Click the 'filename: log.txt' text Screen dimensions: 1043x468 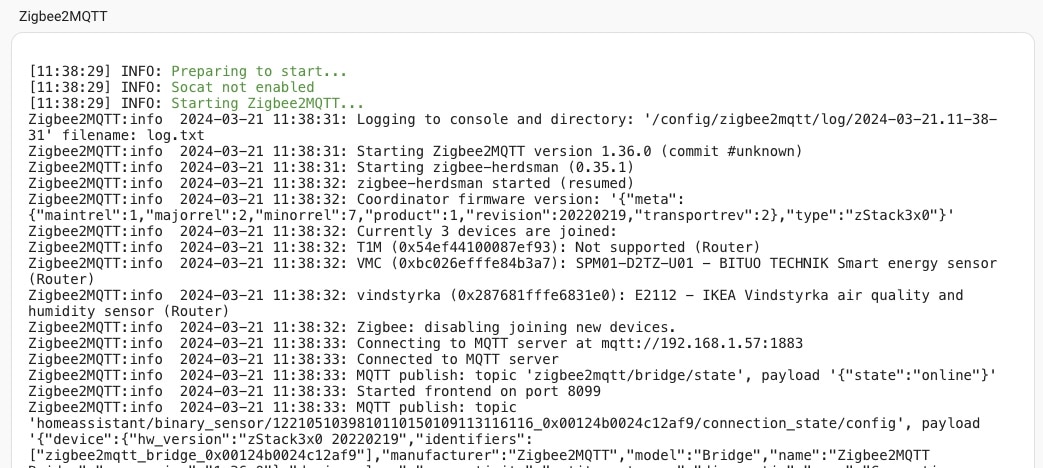[133, 136]
